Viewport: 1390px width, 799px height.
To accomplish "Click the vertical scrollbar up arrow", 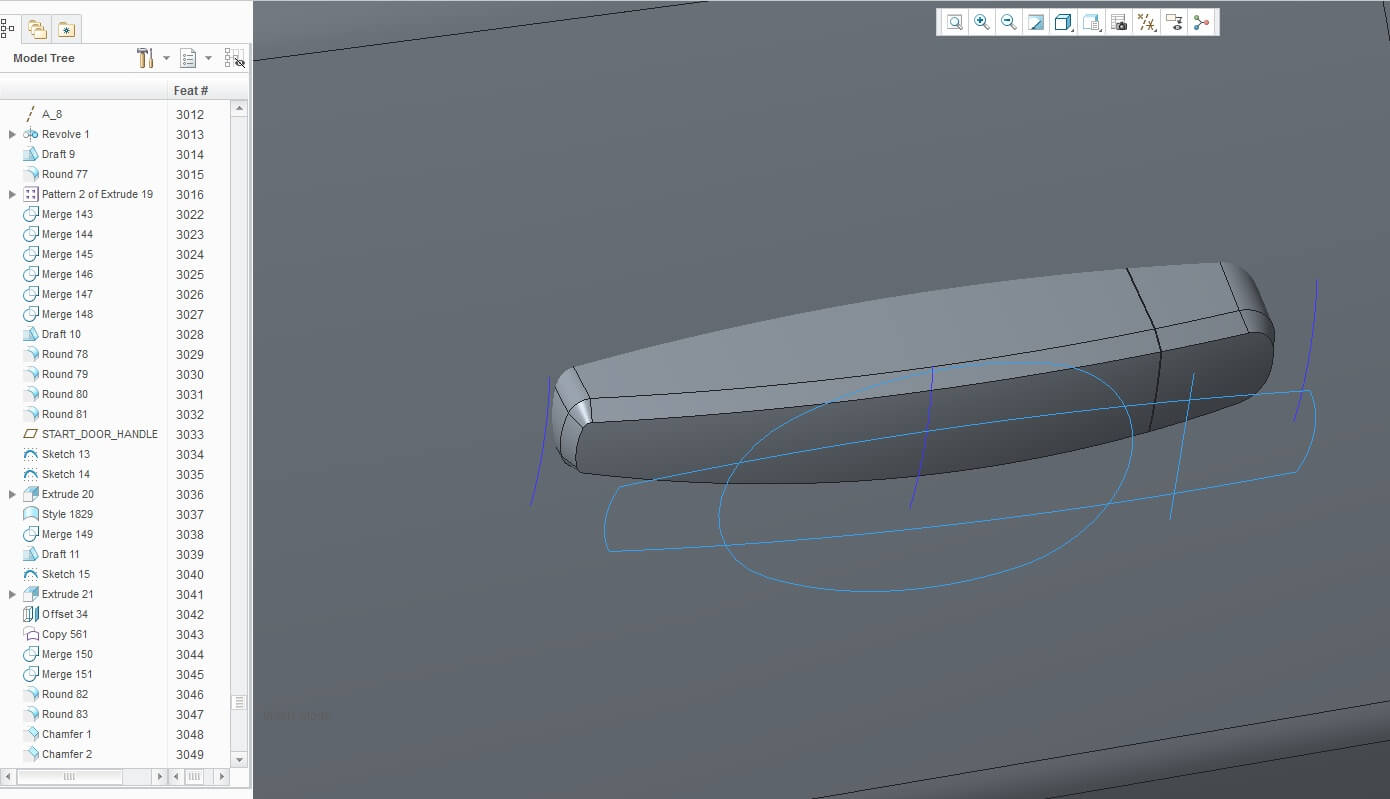I will (239, 109).
